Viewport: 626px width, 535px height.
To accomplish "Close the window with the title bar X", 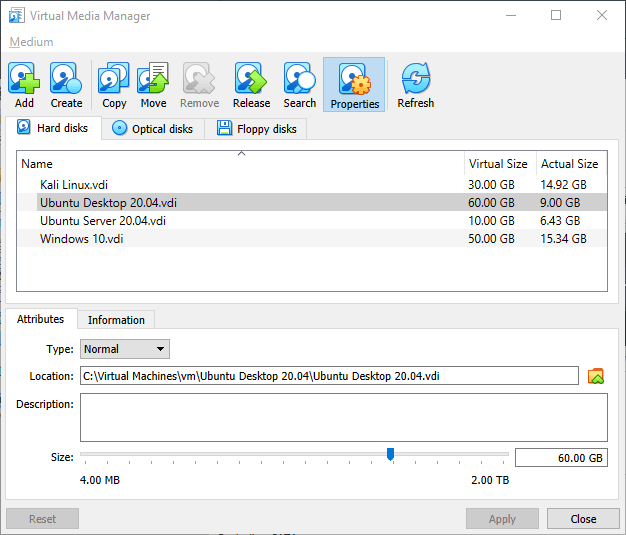I will (602, 16).
